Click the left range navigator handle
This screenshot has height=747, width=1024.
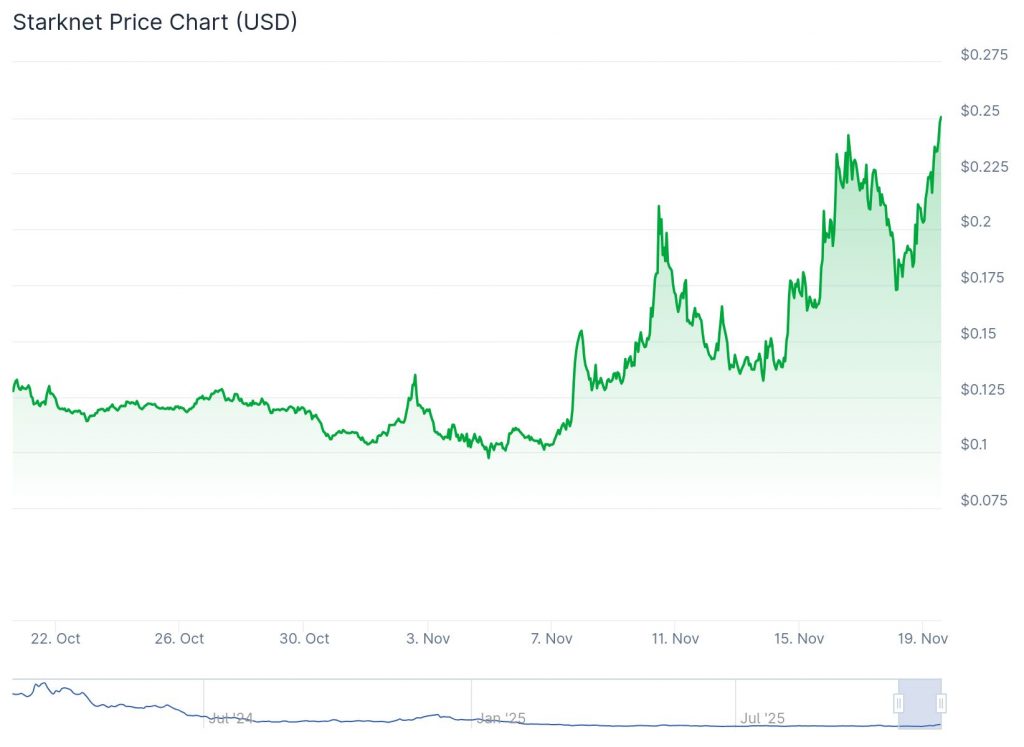tap(898, 703)
